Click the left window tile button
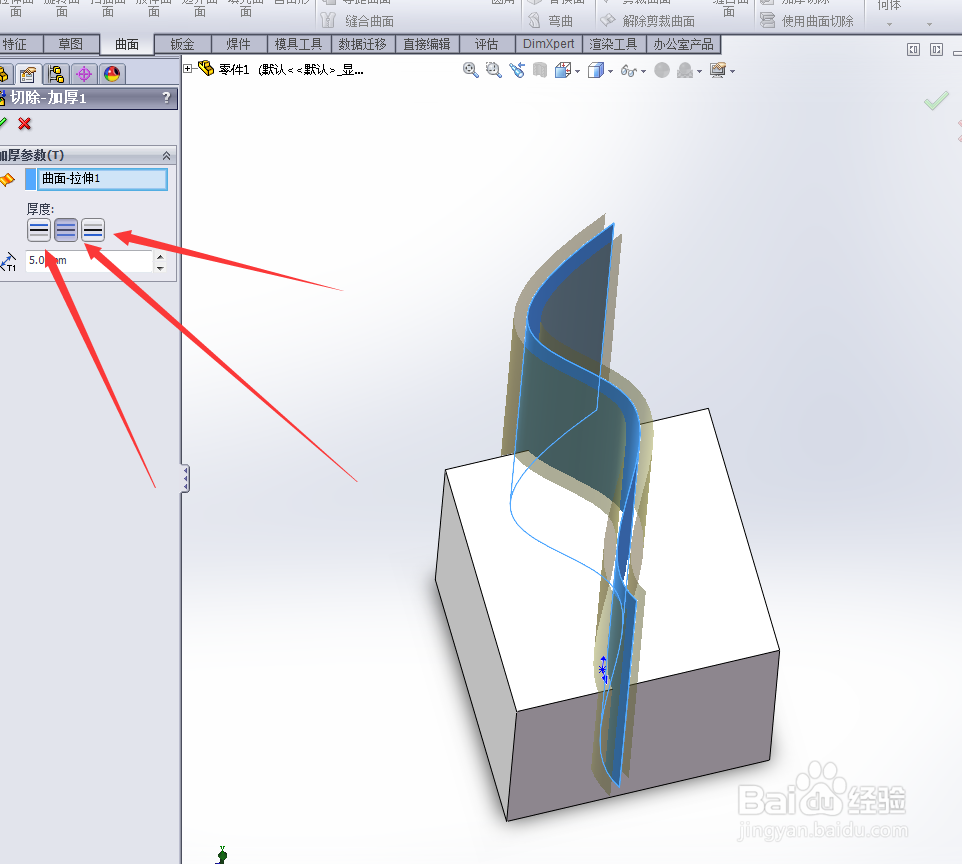This screenshot has width=962, height=864. coord(914,50)
